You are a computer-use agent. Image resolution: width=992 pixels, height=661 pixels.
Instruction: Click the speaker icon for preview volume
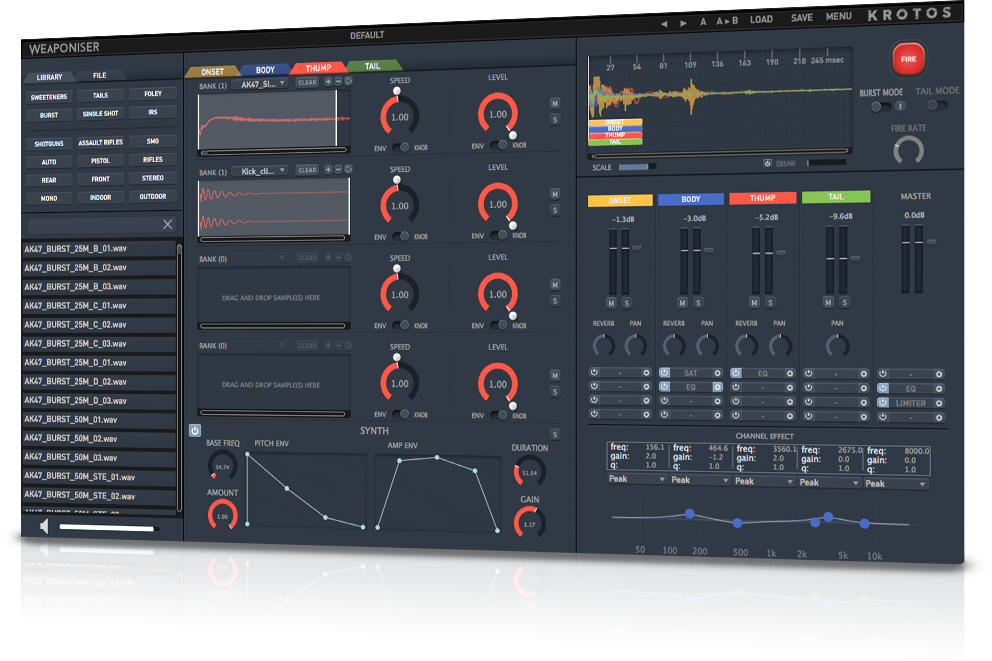(x=44, y=526)
